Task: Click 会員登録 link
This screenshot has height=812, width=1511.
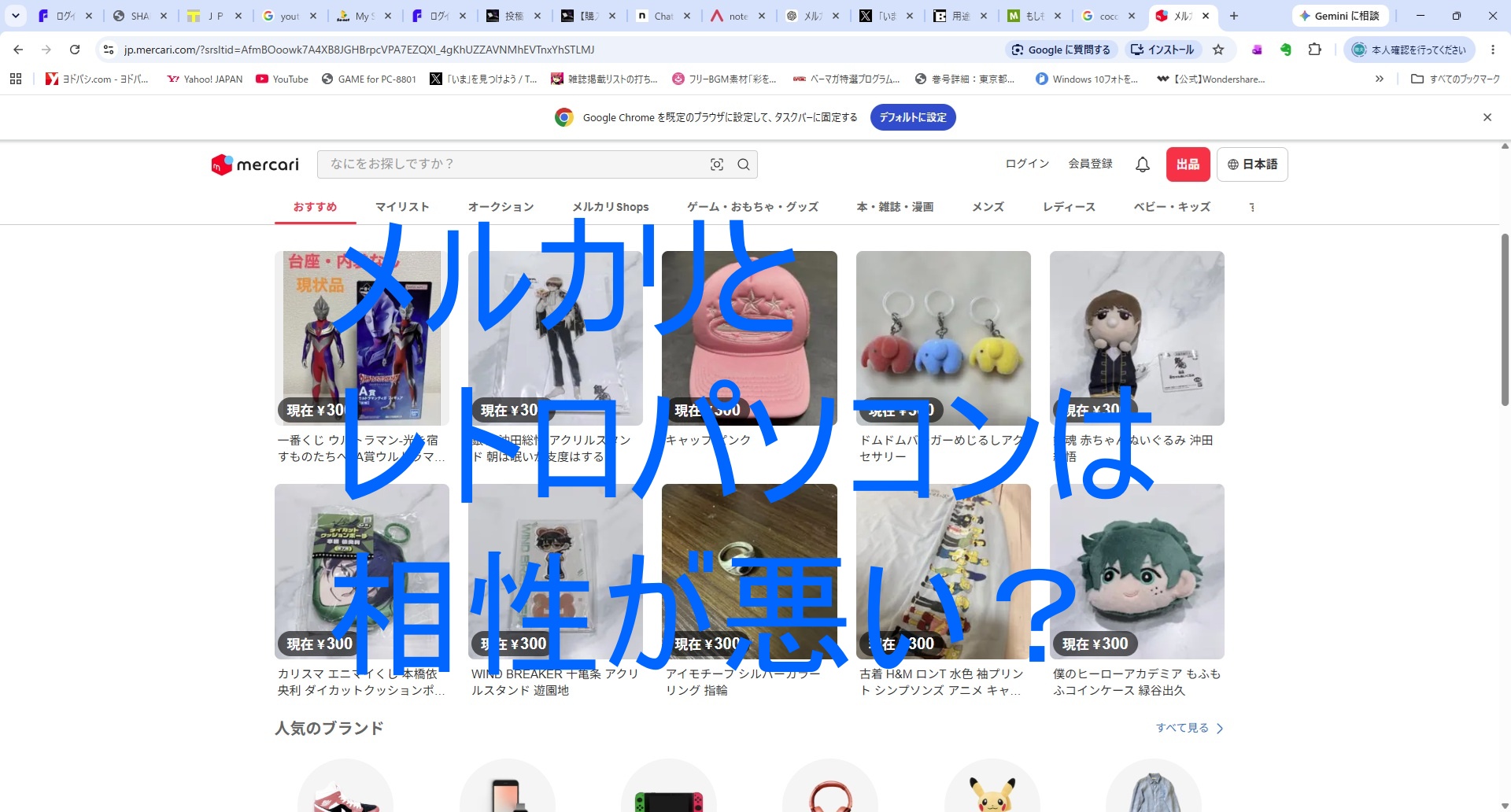Action: (x=1090, y=164)
